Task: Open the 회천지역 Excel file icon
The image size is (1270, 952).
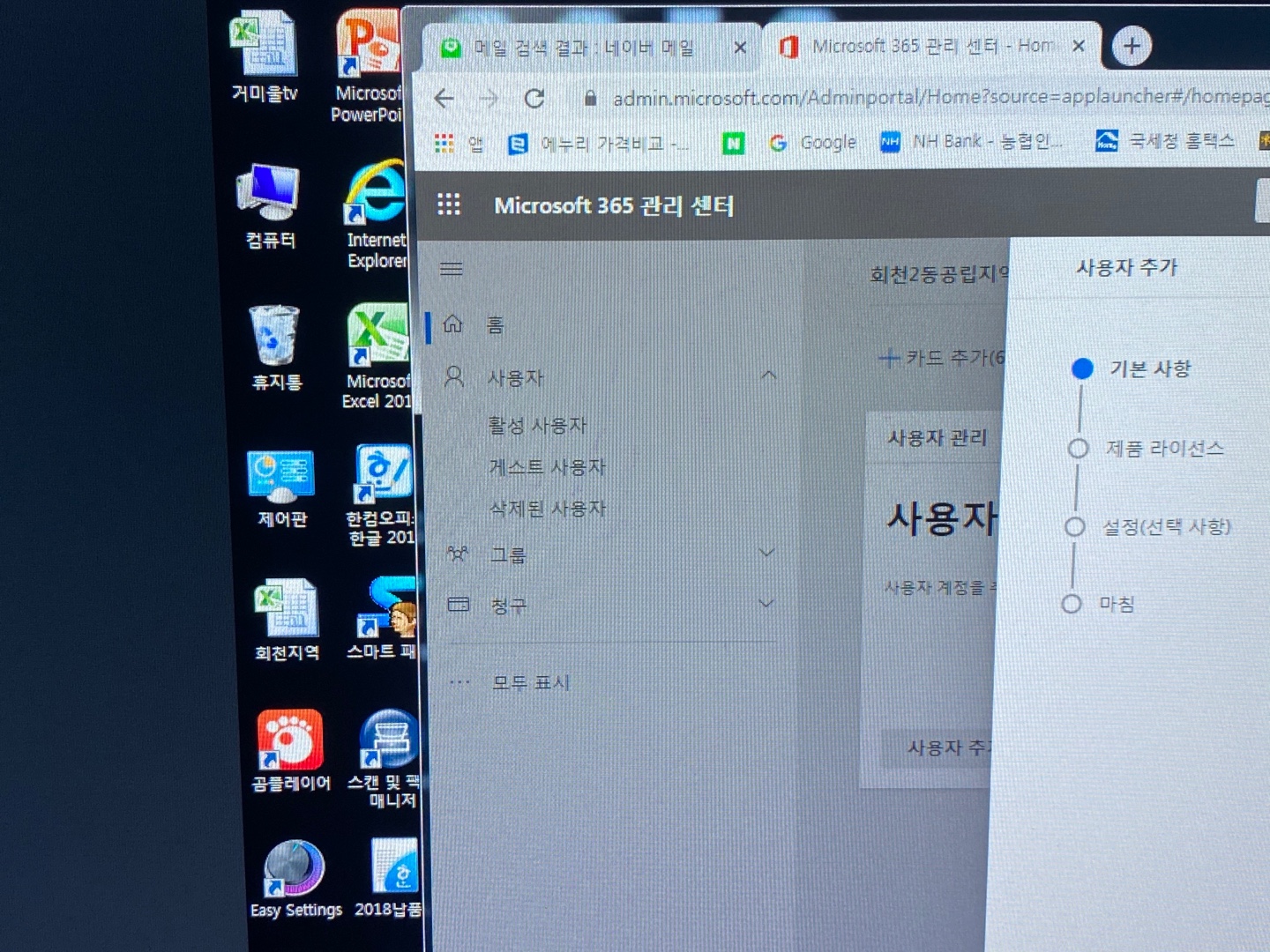Action: click(x=287, y=620)
